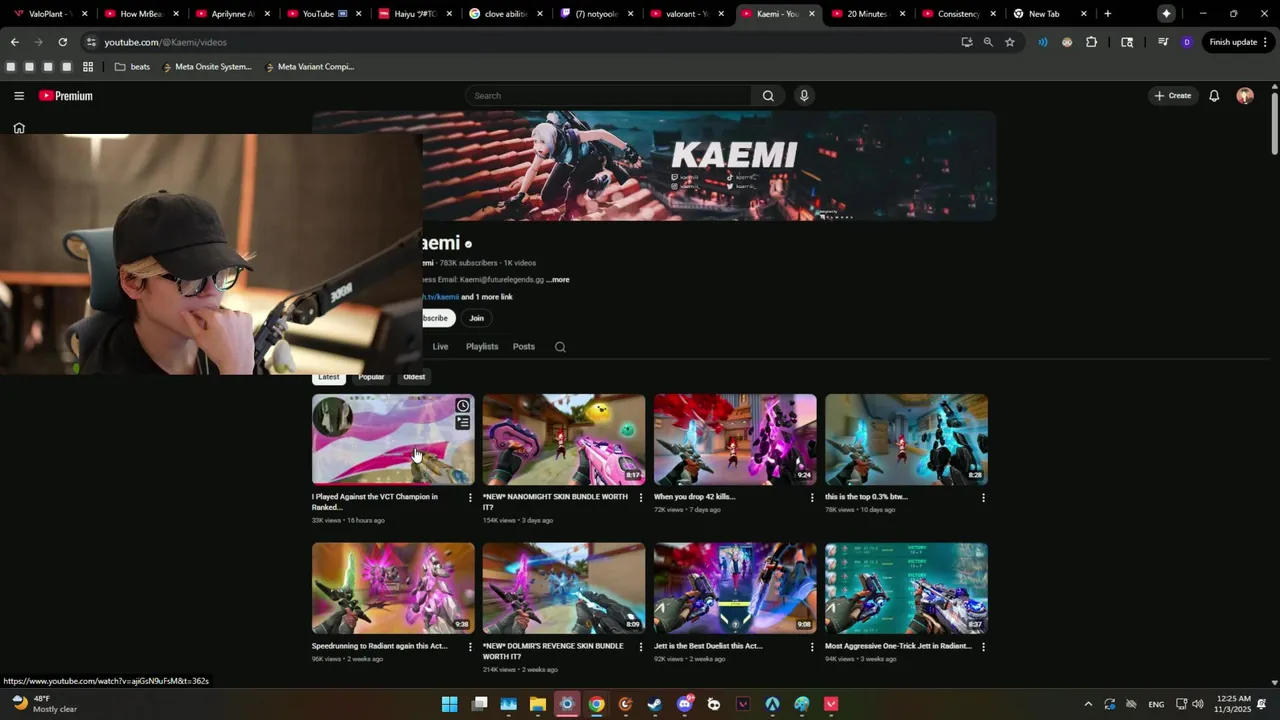Open the and 1 more link text
Image resolution: width=1280 pixels, height=720 pixels.
[x=487, y=297]
